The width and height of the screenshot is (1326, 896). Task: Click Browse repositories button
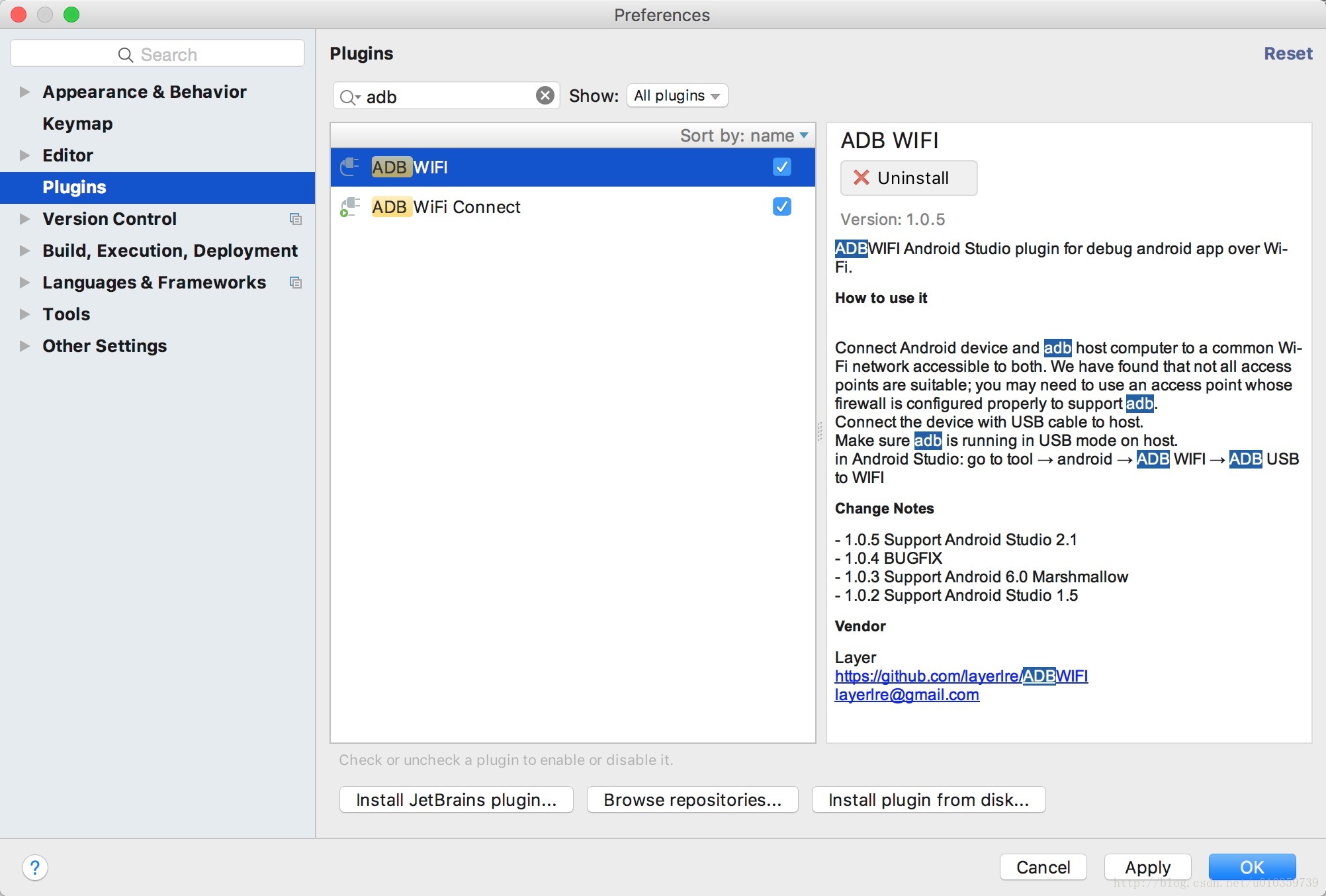(692, 799)
